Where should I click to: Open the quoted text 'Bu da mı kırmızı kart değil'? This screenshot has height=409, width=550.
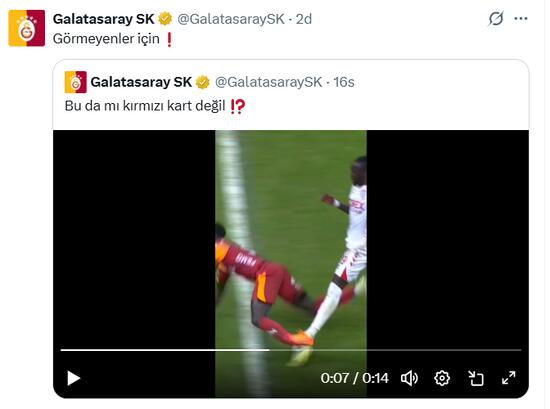145,106
